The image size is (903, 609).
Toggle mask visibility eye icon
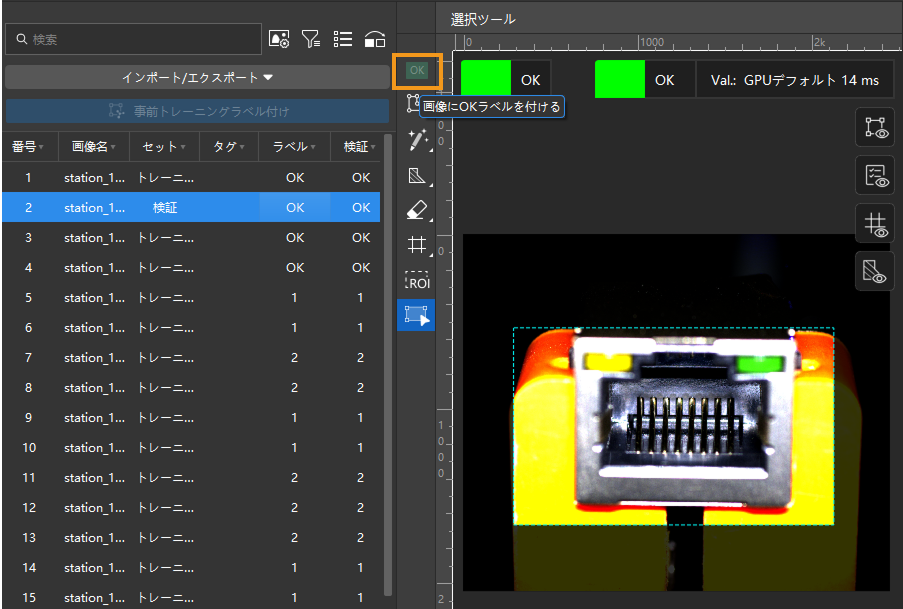(x=874, y=271)
